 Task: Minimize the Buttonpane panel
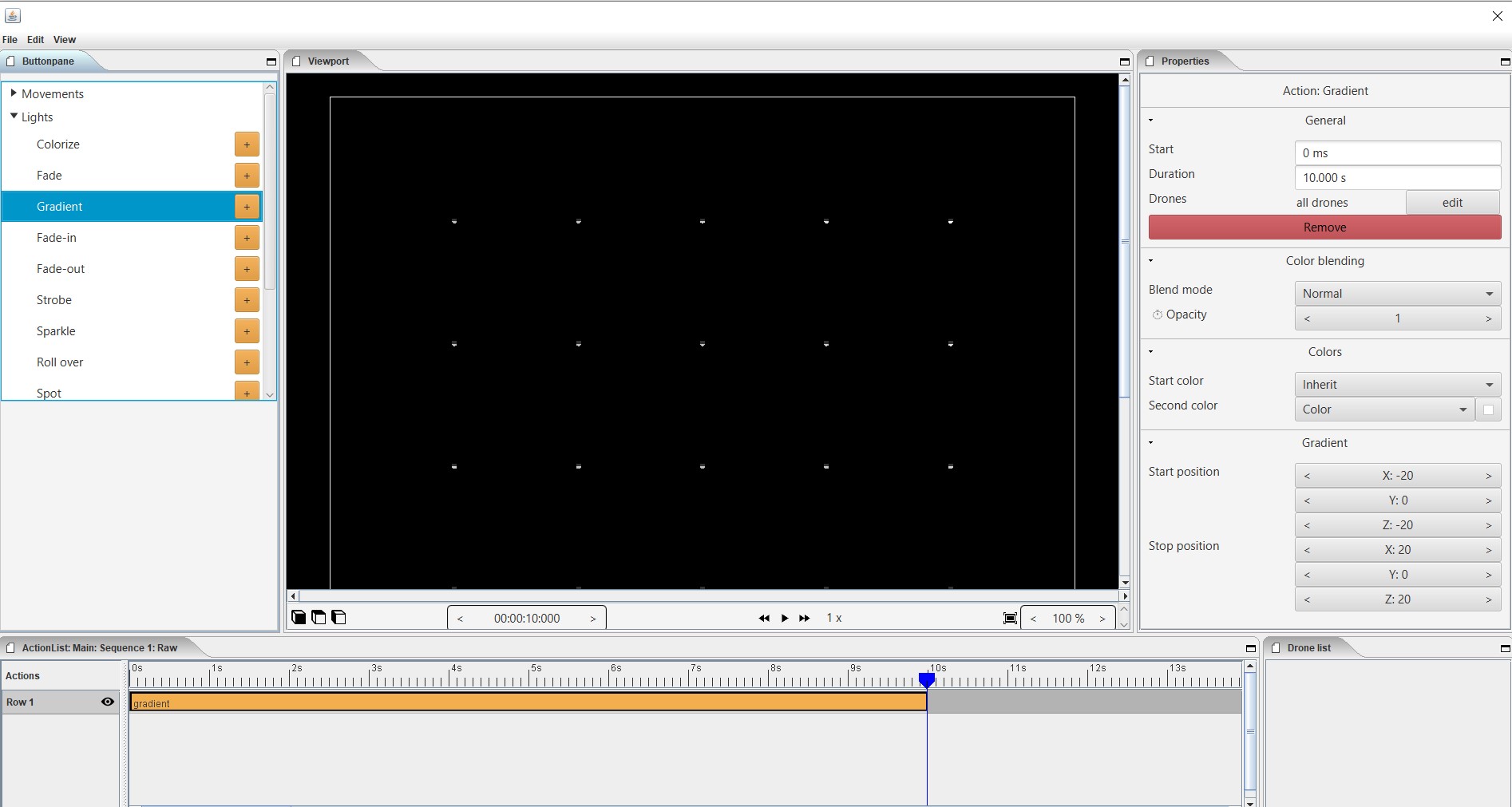[x=271, y=61]
